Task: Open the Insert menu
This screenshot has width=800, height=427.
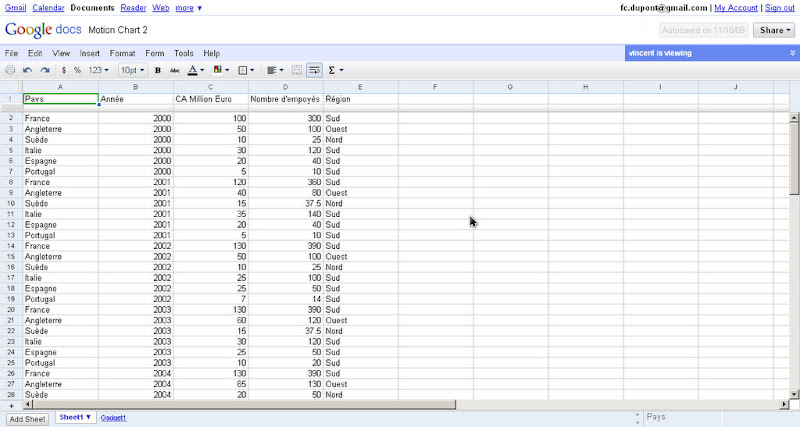Action: click(x=89, y=53)
